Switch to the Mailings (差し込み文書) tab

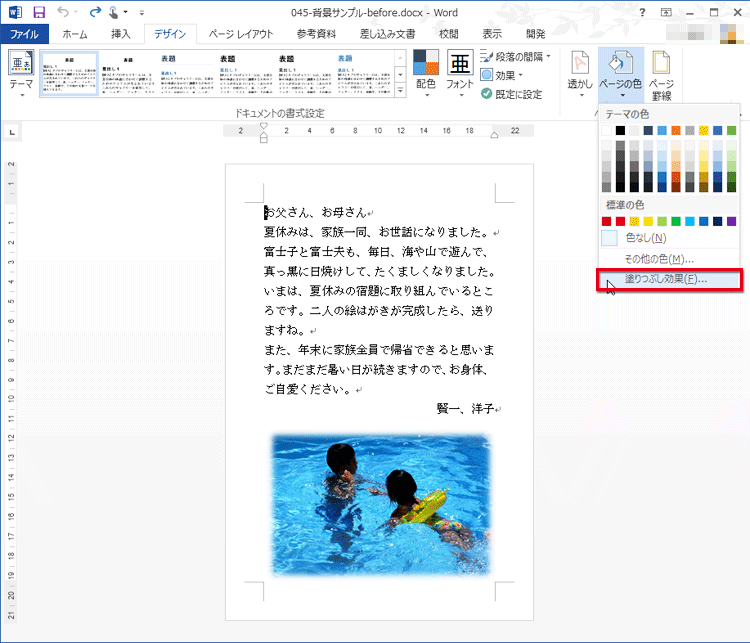click(x=387, y=34)
